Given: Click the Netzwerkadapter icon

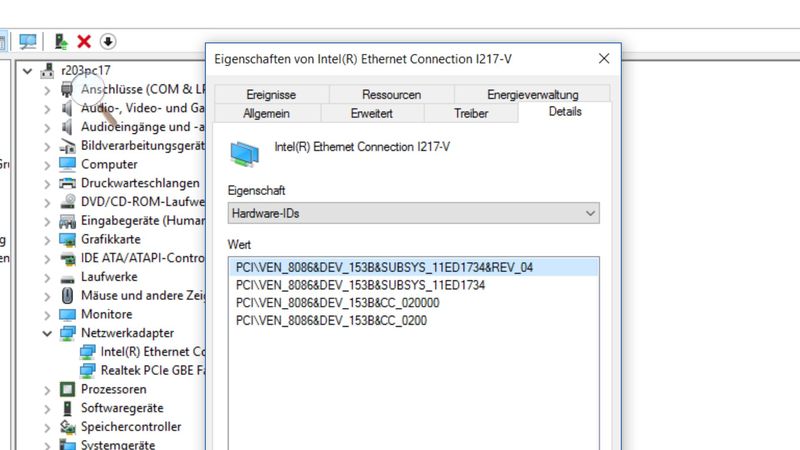Looking at the screenshot, I should pos(67,333).
